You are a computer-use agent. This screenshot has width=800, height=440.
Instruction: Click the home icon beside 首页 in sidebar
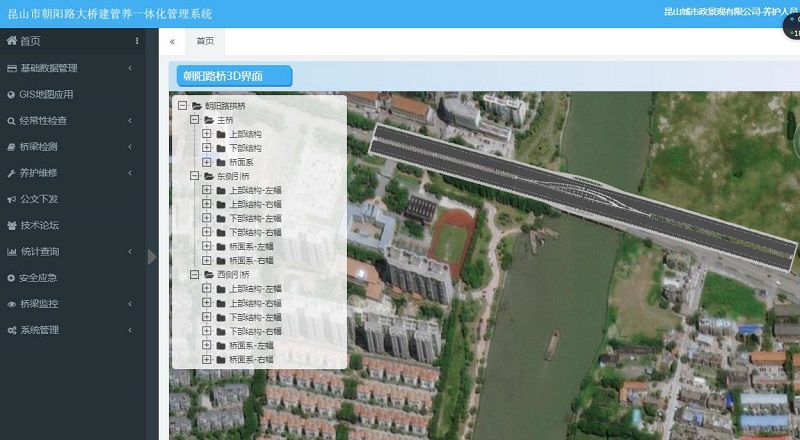11,41
